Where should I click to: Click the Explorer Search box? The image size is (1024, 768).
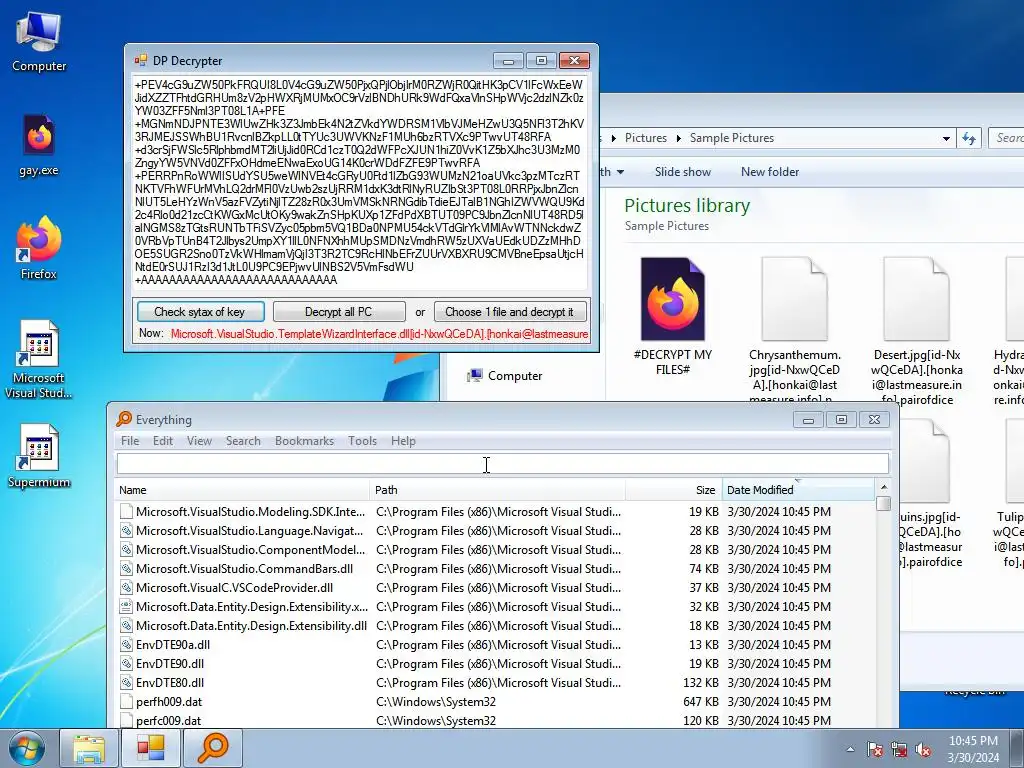[1006, 138]
